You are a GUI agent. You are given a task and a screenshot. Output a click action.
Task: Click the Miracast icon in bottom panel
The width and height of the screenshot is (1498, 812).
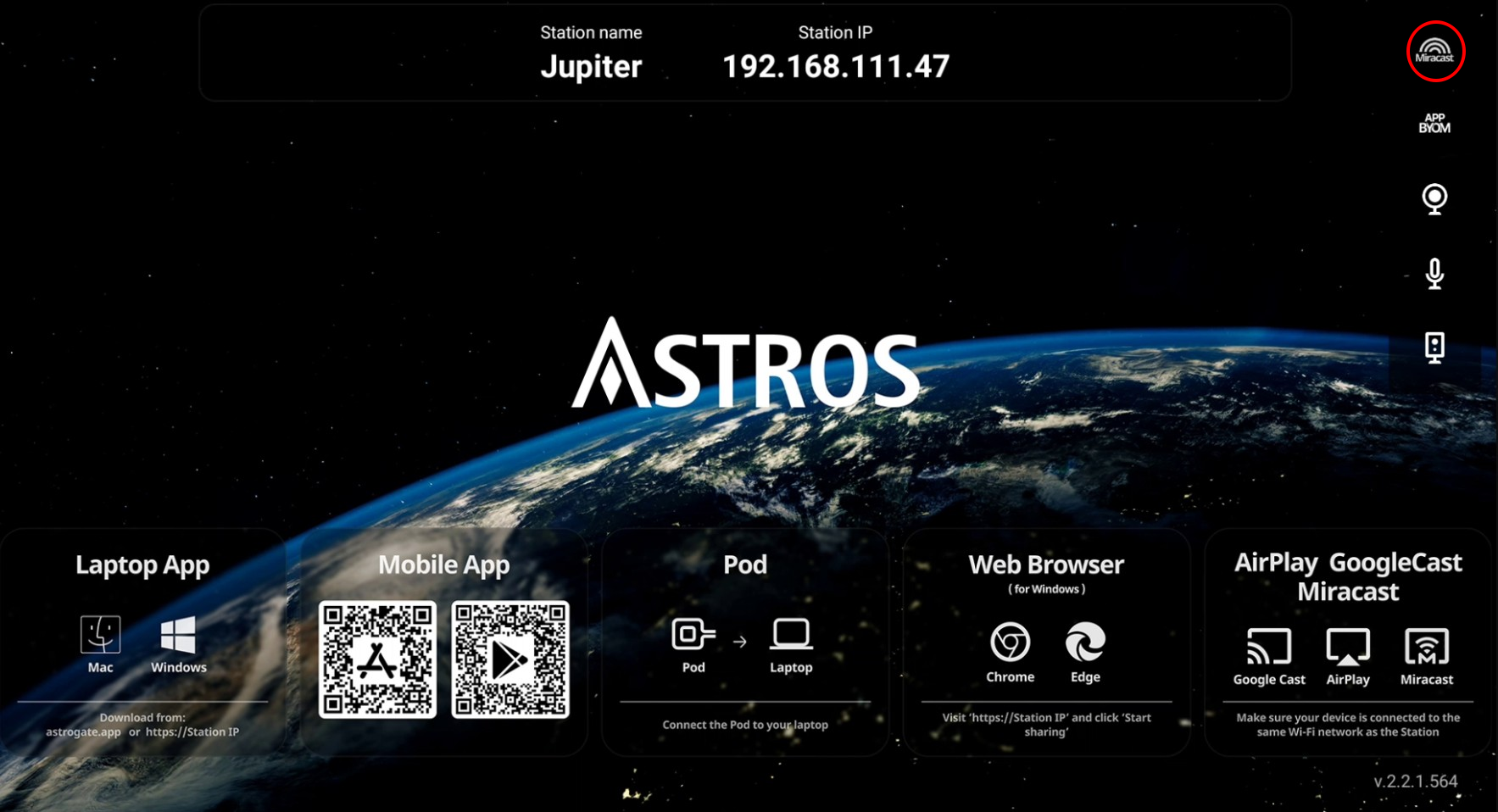point(1427,647)
